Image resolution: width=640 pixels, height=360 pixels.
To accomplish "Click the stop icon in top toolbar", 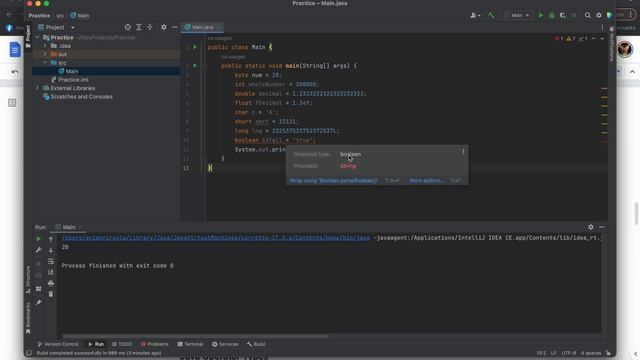I will click(x=574, y=15).
